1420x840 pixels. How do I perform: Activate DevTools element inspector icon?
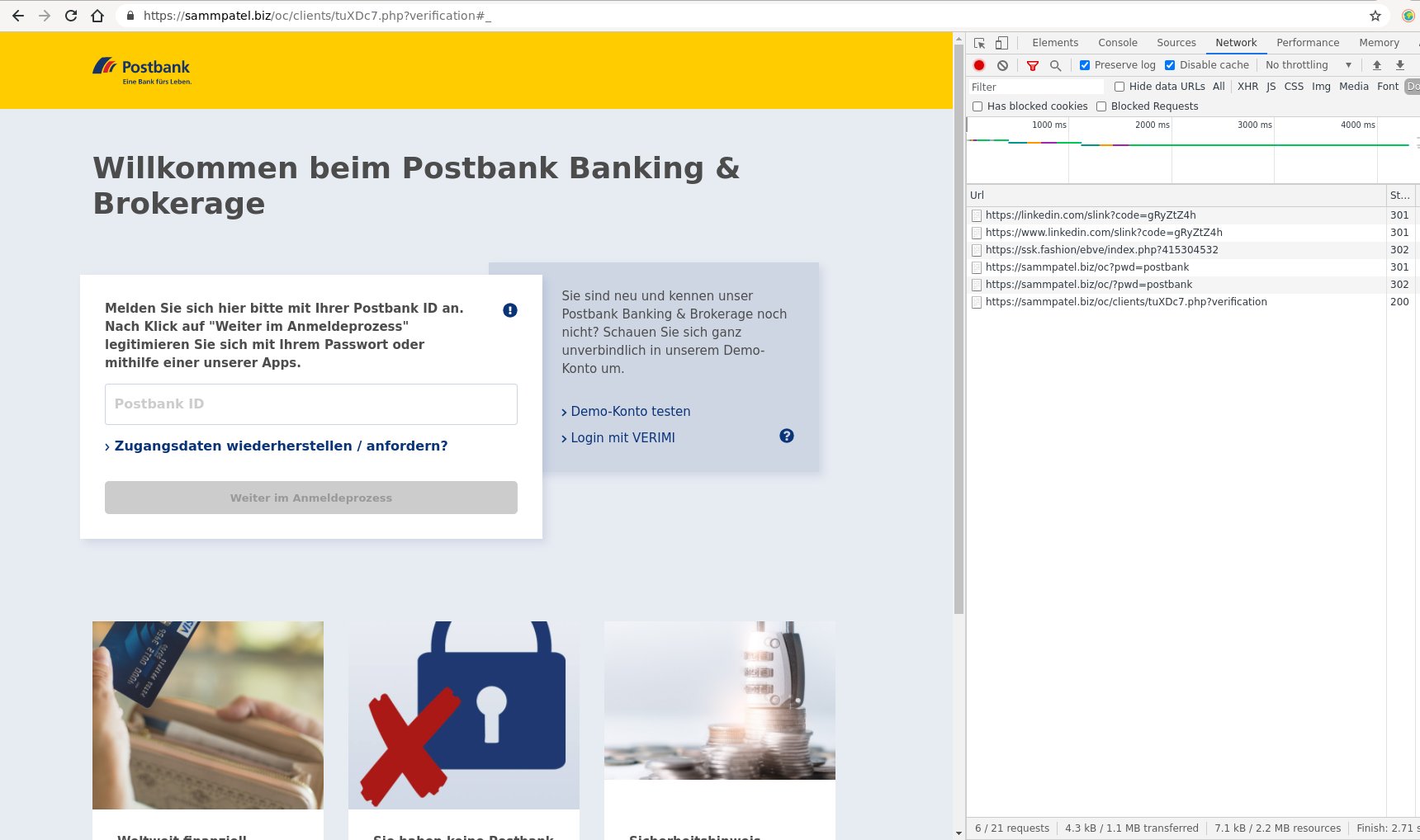(x=979, y=43)
